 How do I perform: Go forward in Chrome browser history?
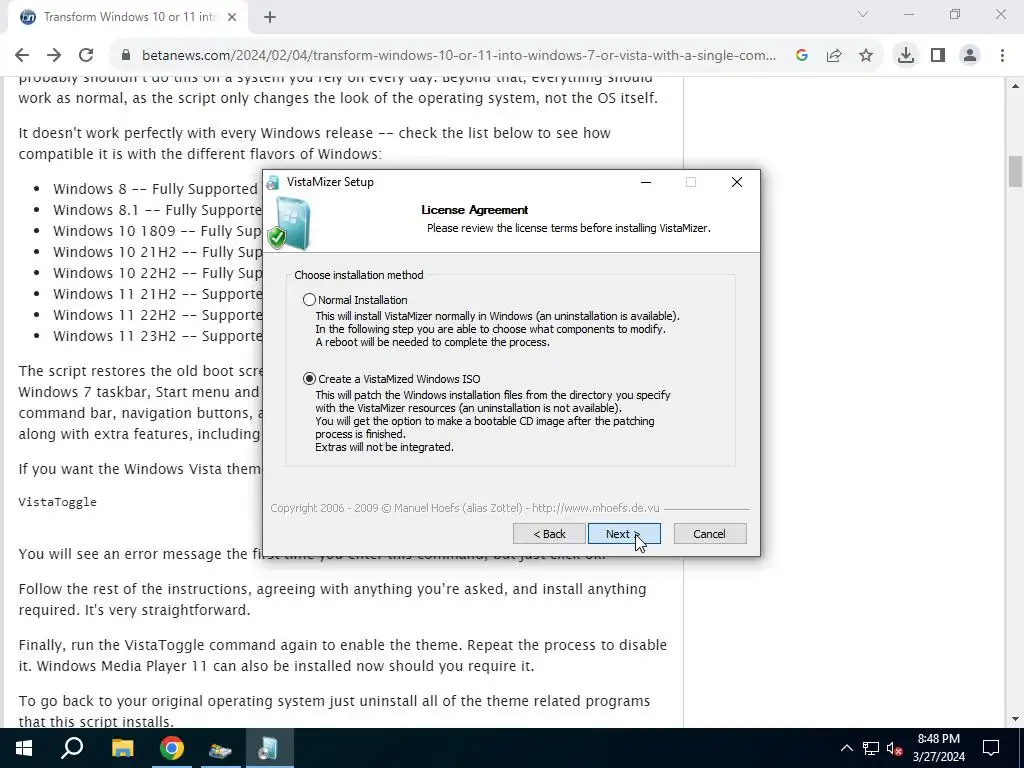pos(54,56)
